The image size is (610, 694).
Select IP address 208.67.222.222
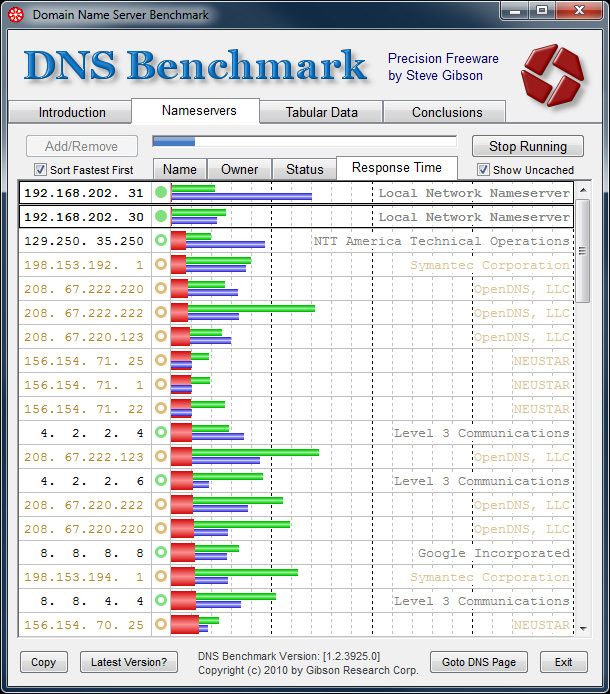click(84, 312)
